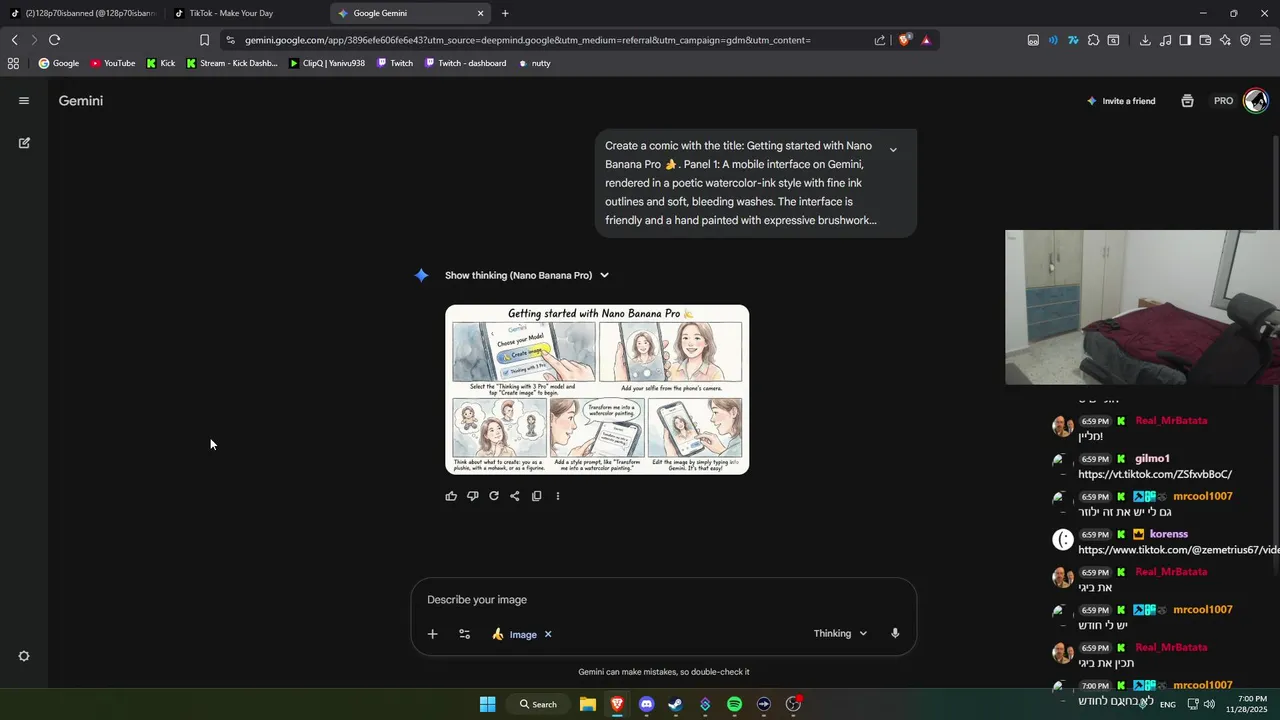Share the Gemini response

pyautogui.click(x=515, y=496)
